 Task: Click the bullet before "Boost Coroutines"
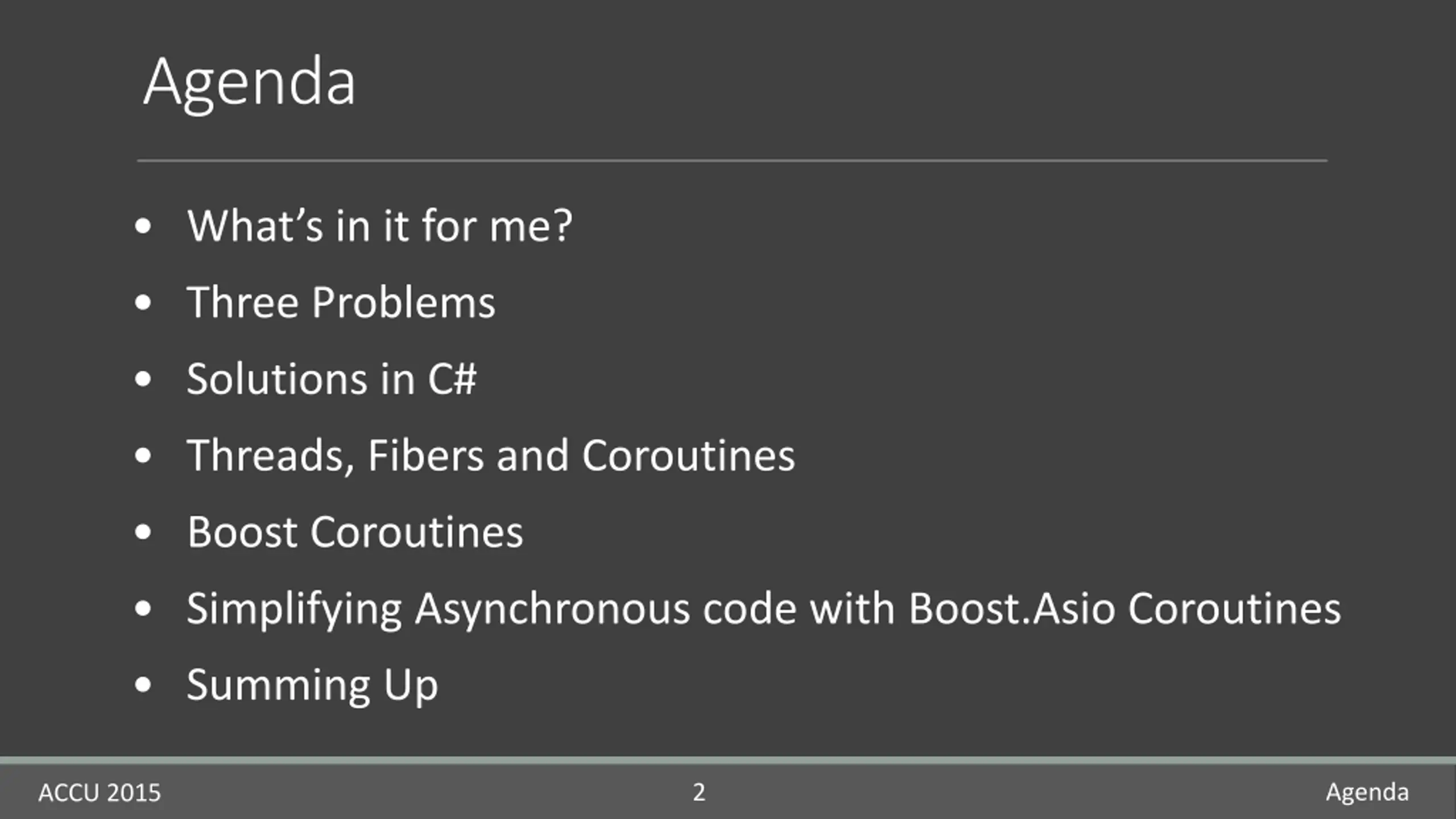coord(143,532)
